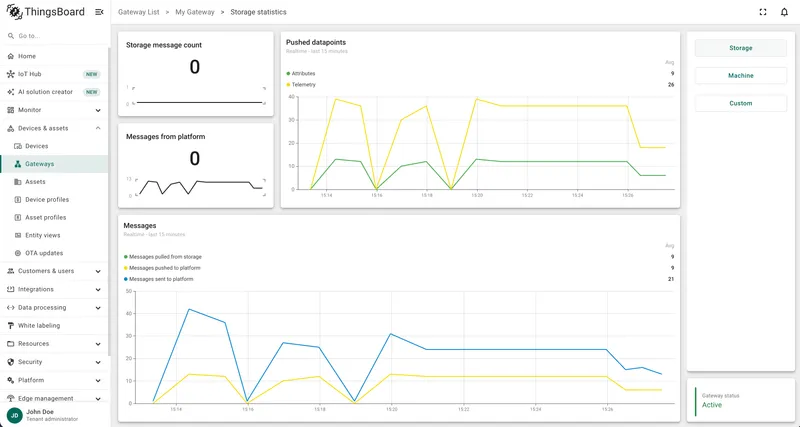The height and width of the screenshot is (427, 800).
Task: Click the Storage statistics breadcrumb text
Action: pyautogui.click(x=258, y=12)
